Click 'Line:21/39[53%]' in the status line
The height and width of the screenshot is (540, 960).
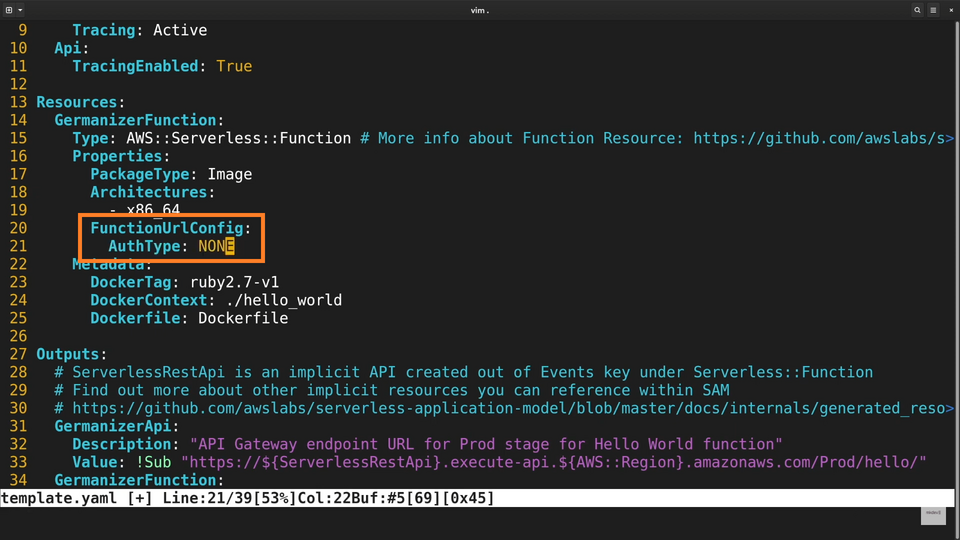pos(230,498)
